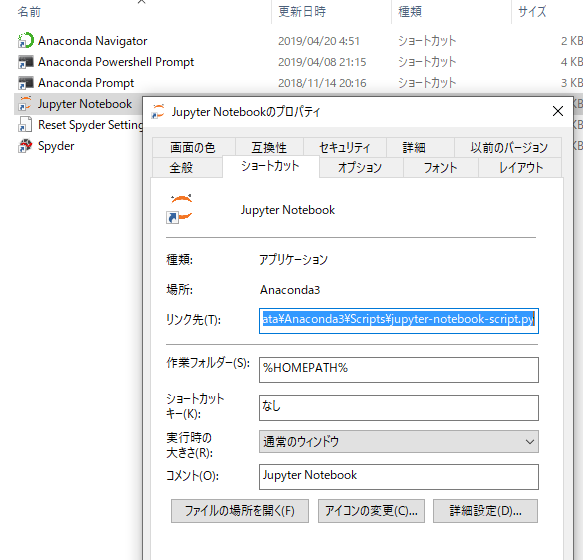
Task: Select the Anaconda Powershell Prompt icon
Action: (26, 62)
